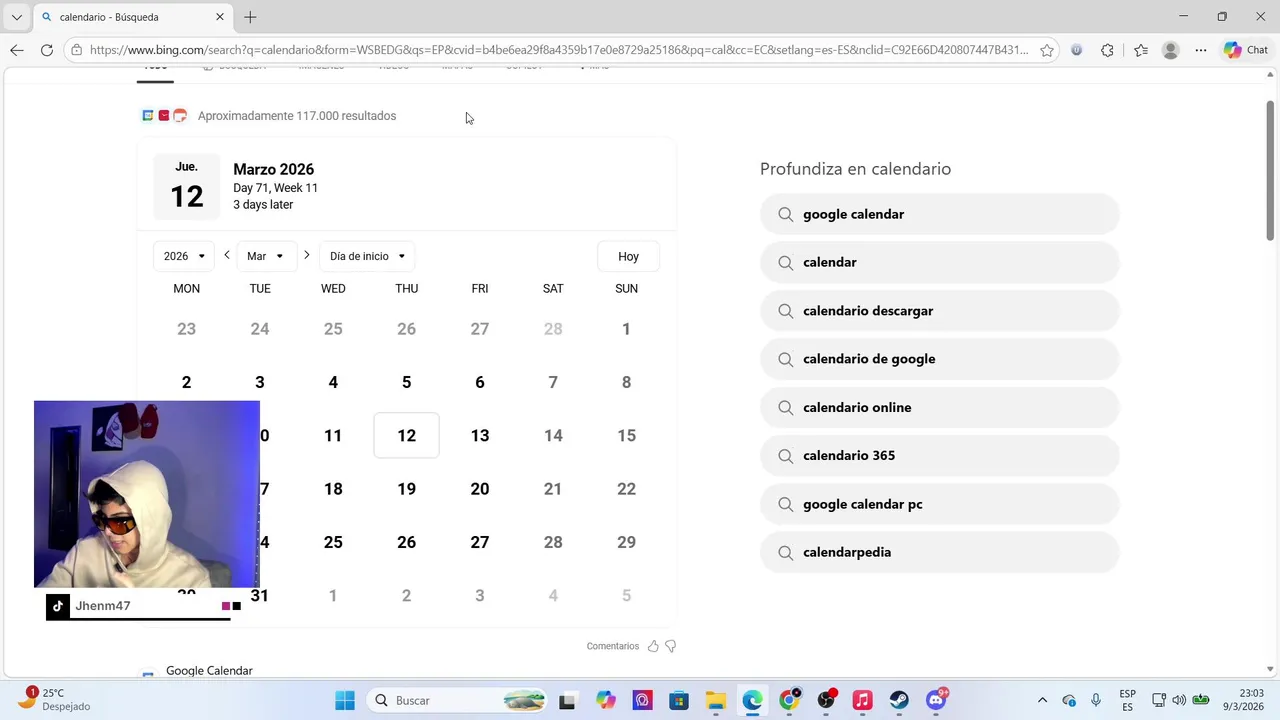Open Task View on the taskbar
This screenshot has width=1280, height=720.
coord(567,700)
